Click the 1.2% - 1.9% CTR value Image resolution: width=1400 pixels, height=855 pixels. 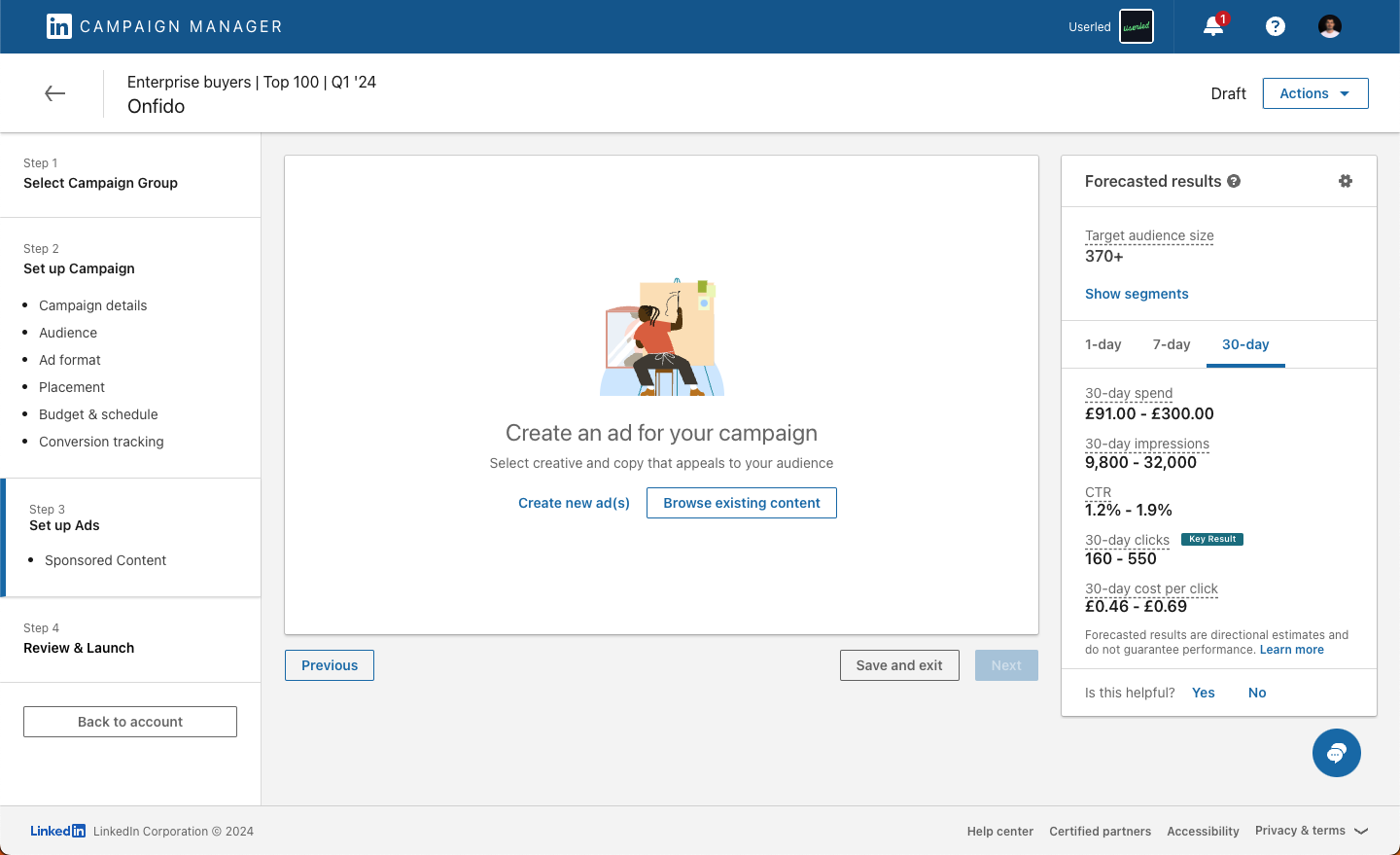click(x=1129, y=510)
